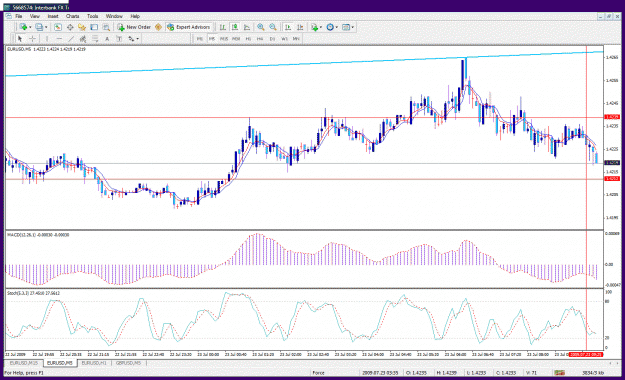Expand the Indicators dropdown arrow
The image size is (625, 380).
[321, 27]
